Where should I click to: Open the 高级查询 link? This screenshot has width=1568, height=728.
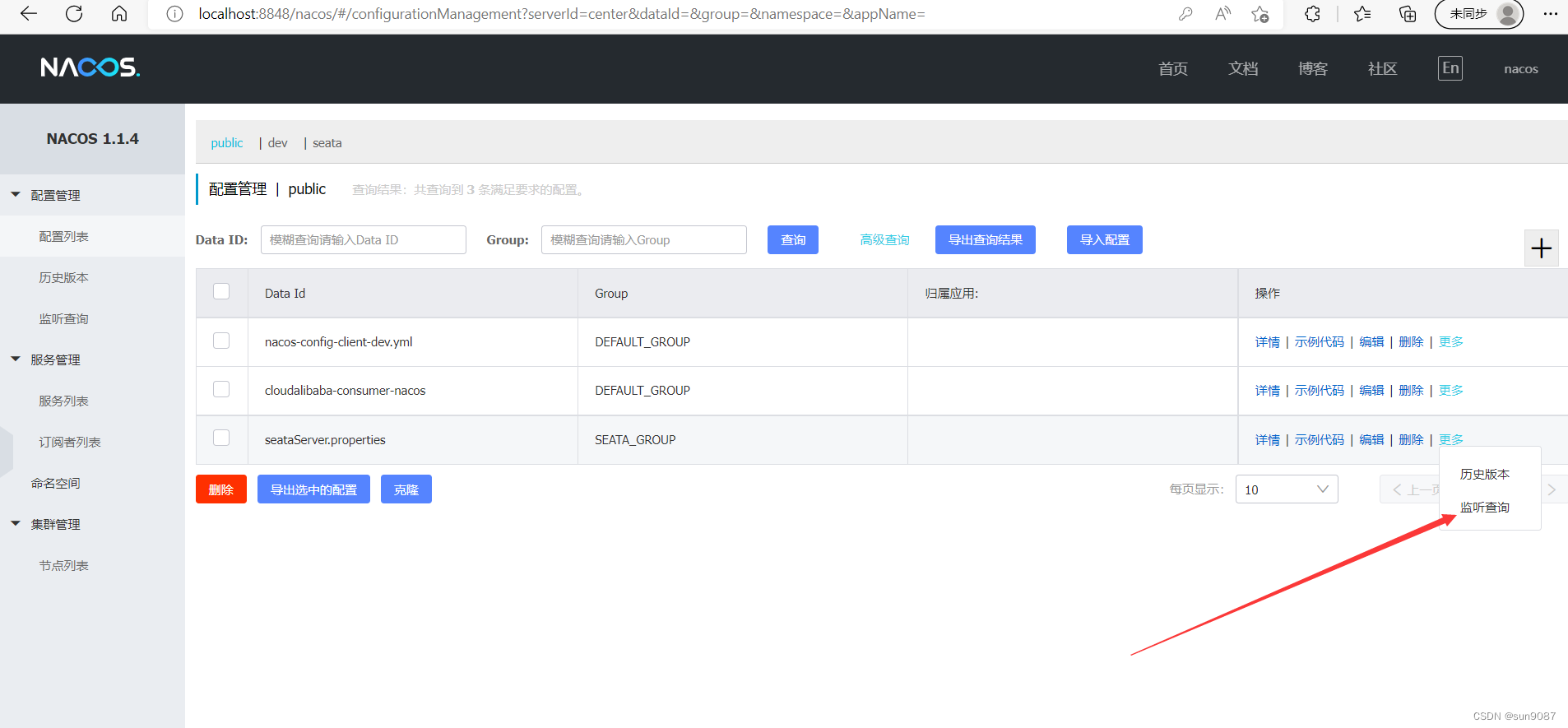[885, 239]
